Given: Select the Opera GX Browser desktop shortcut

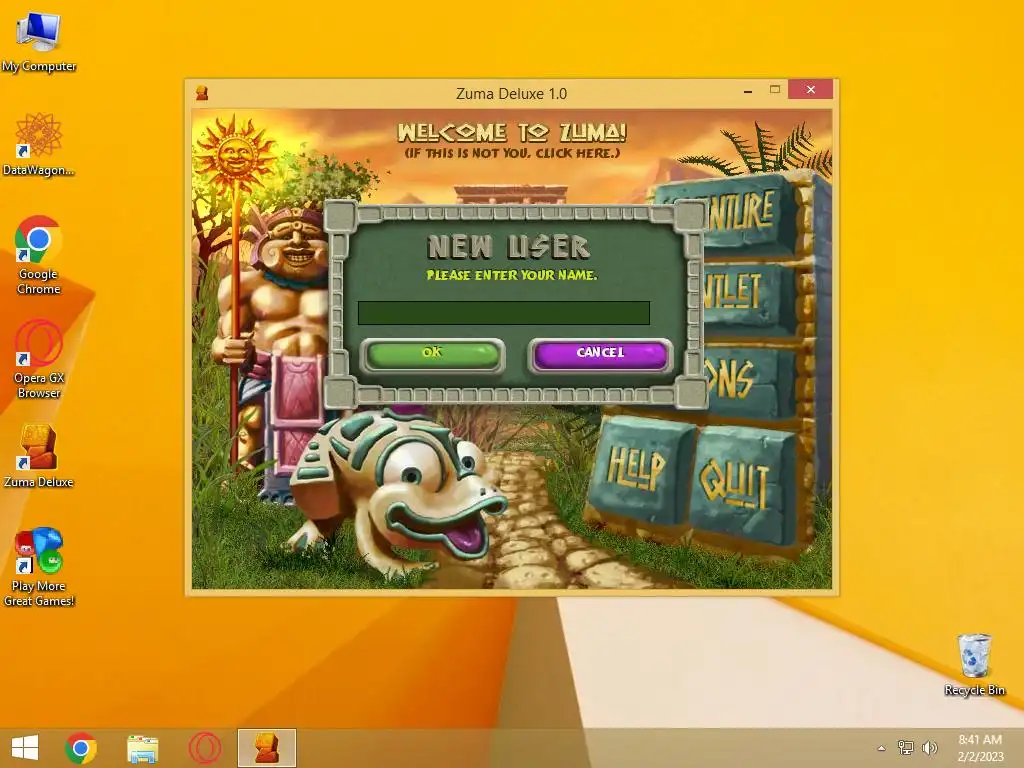Looking at the screenshot, I should click(39, 359).
